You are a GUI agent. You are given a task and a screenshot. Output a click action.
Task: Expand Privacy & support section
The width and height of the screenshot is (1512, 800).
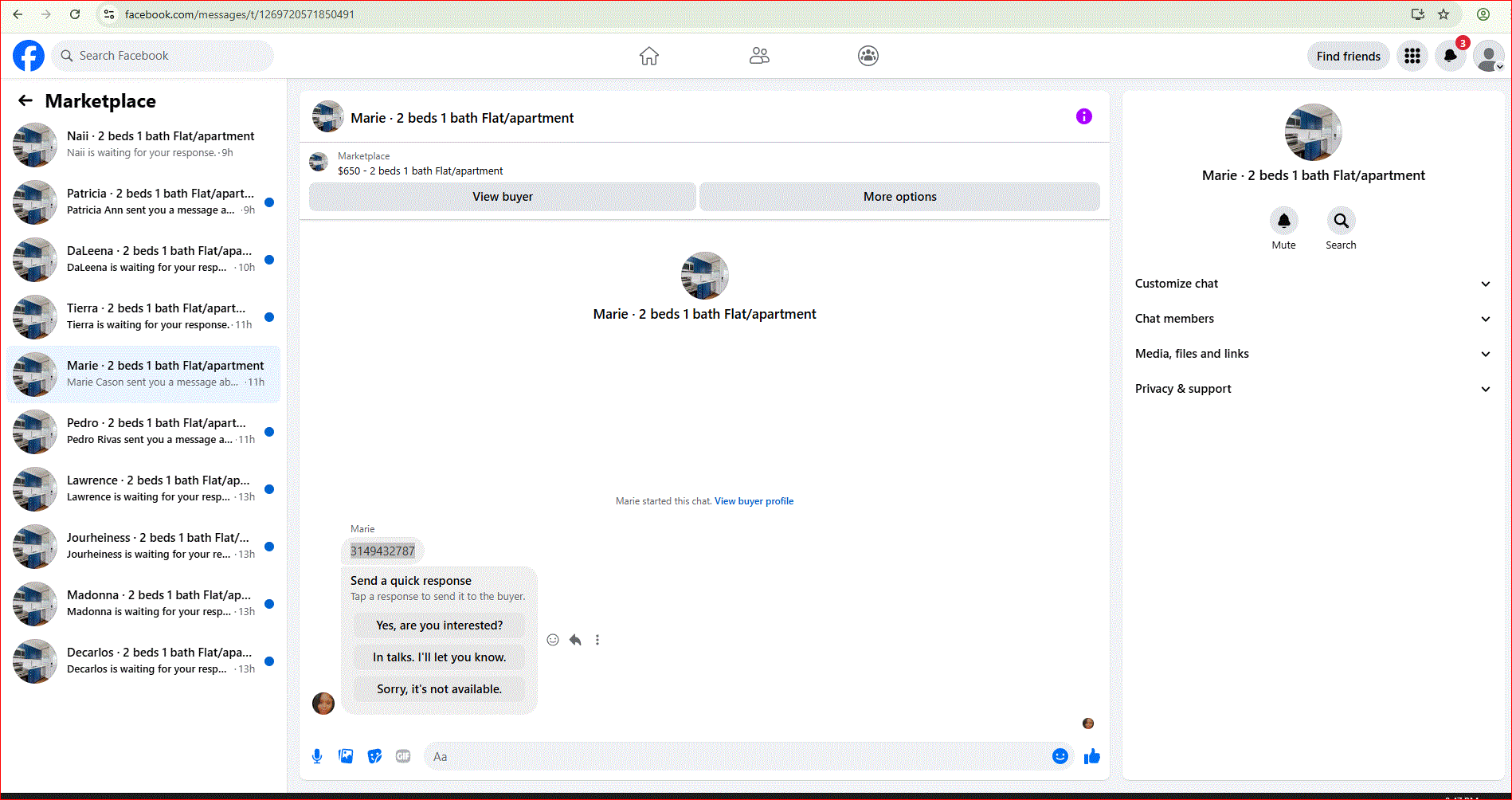(x=1313, y=389)
